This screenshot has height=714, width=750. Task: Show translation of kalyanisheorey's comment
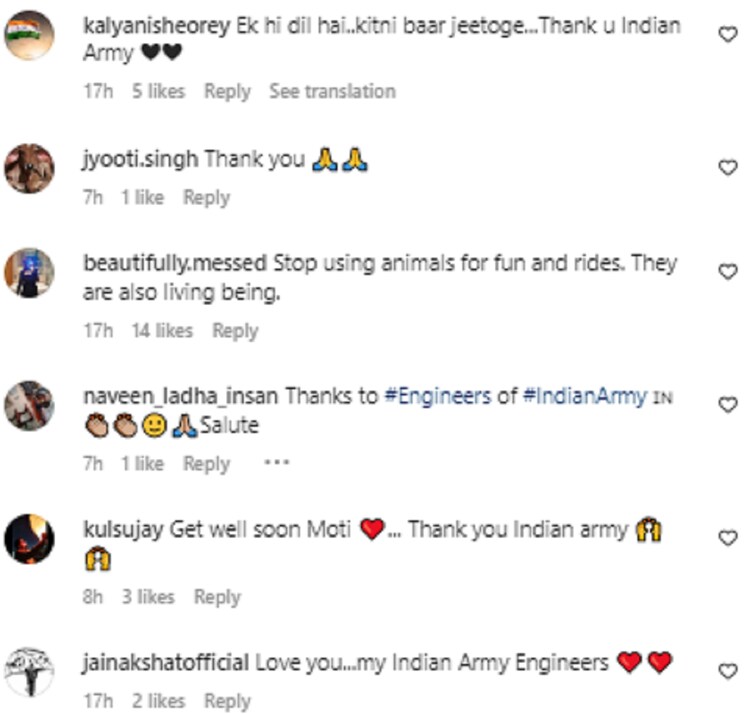click(332, 91)
